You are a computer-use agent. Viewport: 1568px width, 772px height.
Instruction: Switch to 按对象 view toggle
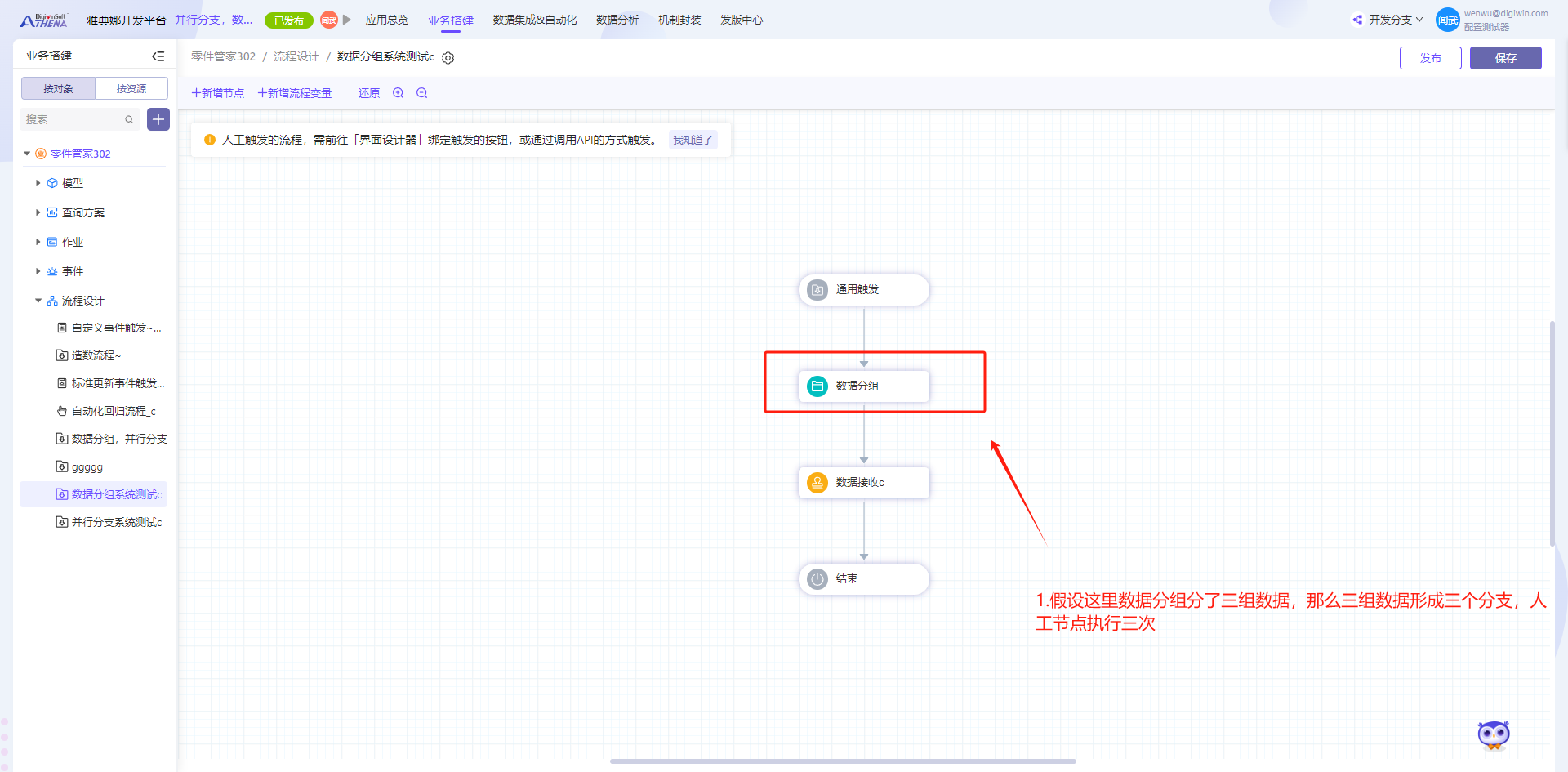pyautogui.click(x=58, y=88)
